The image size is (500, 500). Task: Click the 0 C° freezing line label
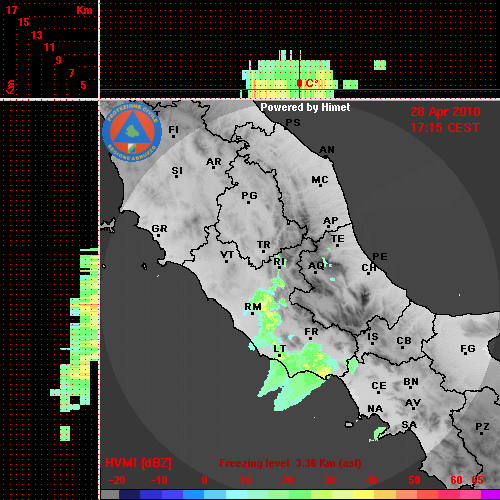[x=307, y=83]
